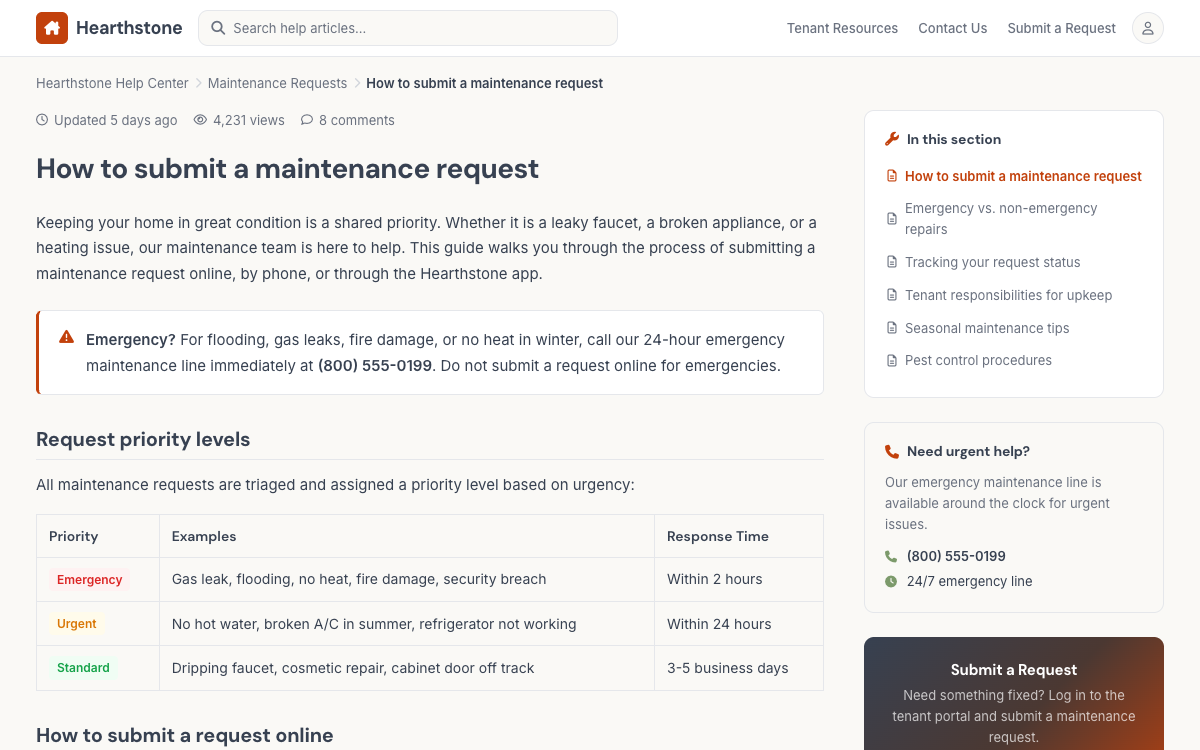This screenshot has height=750, width=1200.
Task: Click the main article title heading
Action: pyautogui.click(x=287, y=168)
